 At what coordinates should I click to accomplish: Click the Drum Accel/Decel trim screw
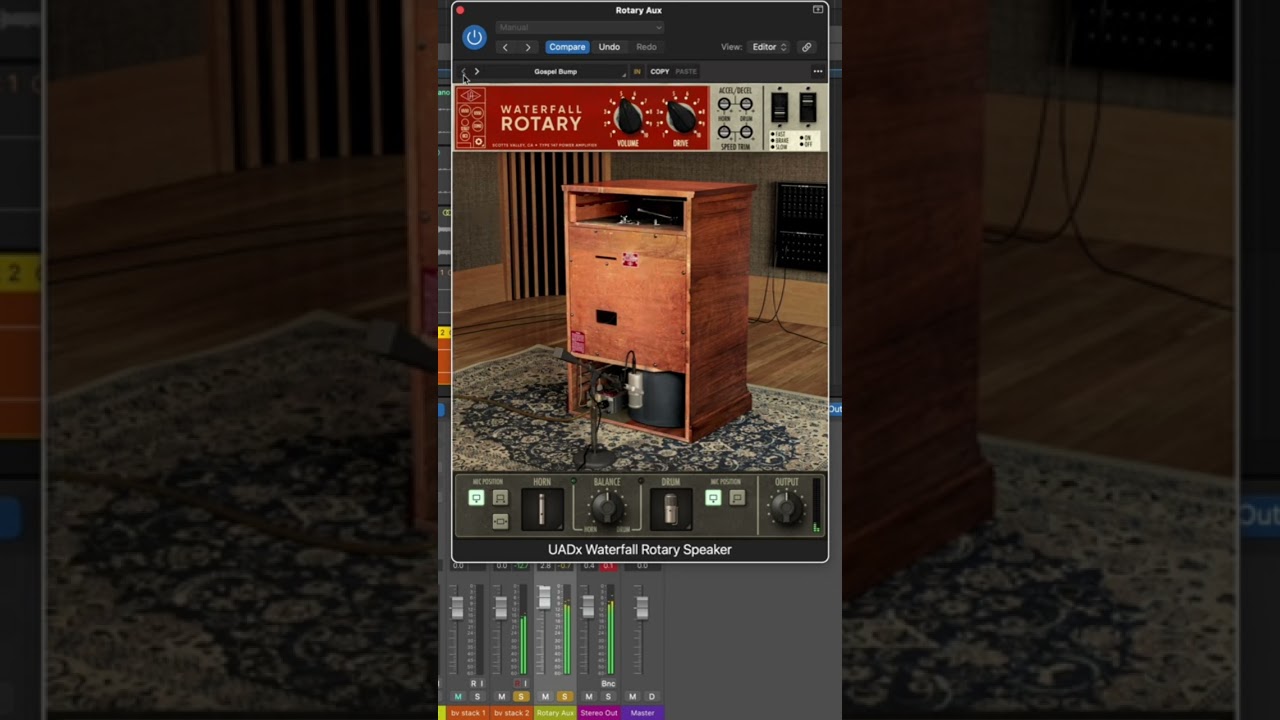(746, 104)
